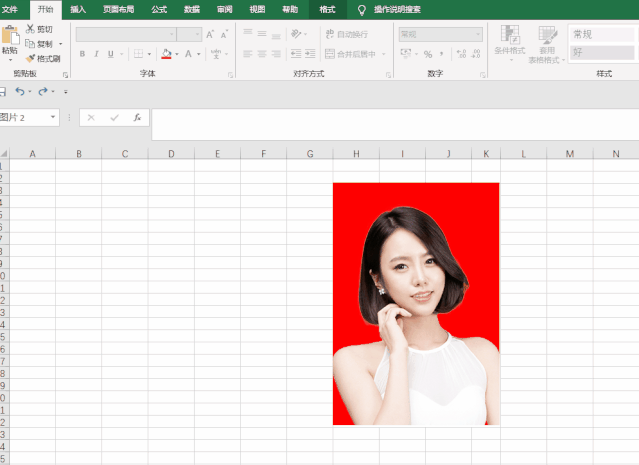Toggle Bold formatting
Viewport: 639px width, 465px height.
point(82,54)
